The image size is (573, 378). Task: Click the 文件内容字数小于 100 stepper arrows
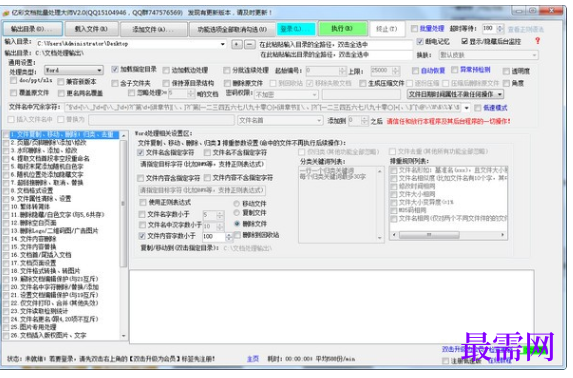(x=229, y=237)
